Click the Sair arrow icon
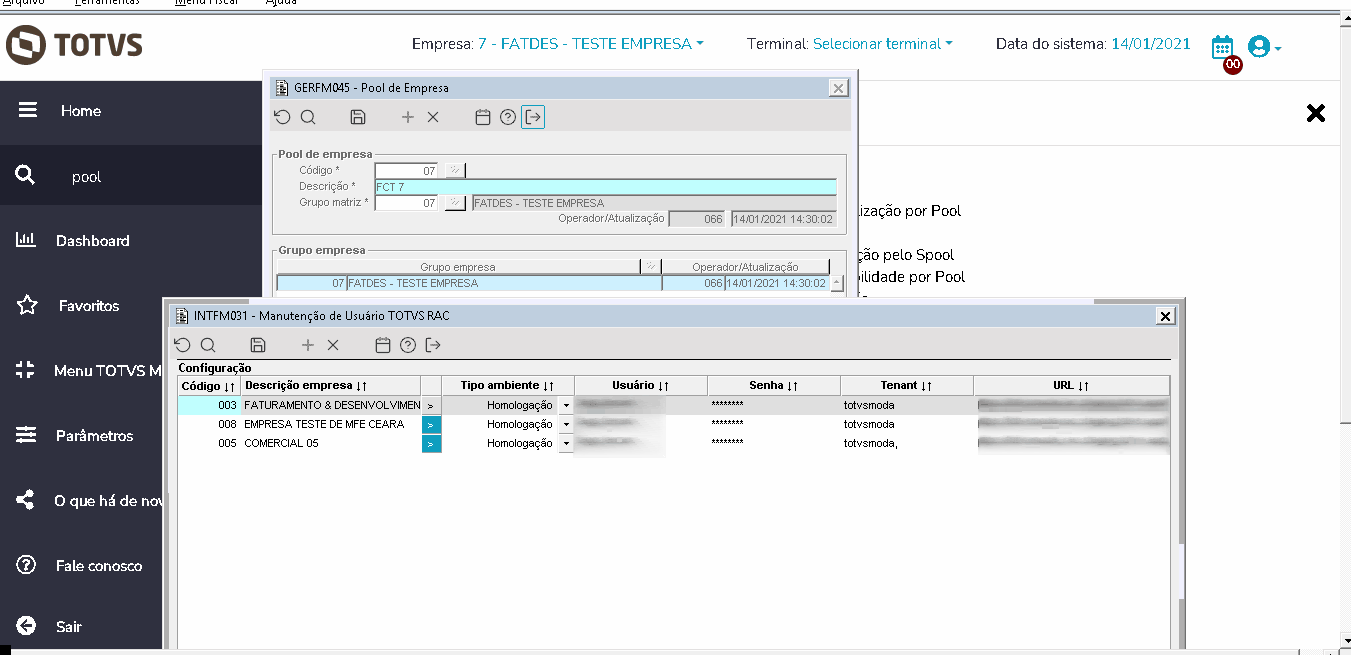This screenshot has height=655, width=1351. [x=26, y=626]
